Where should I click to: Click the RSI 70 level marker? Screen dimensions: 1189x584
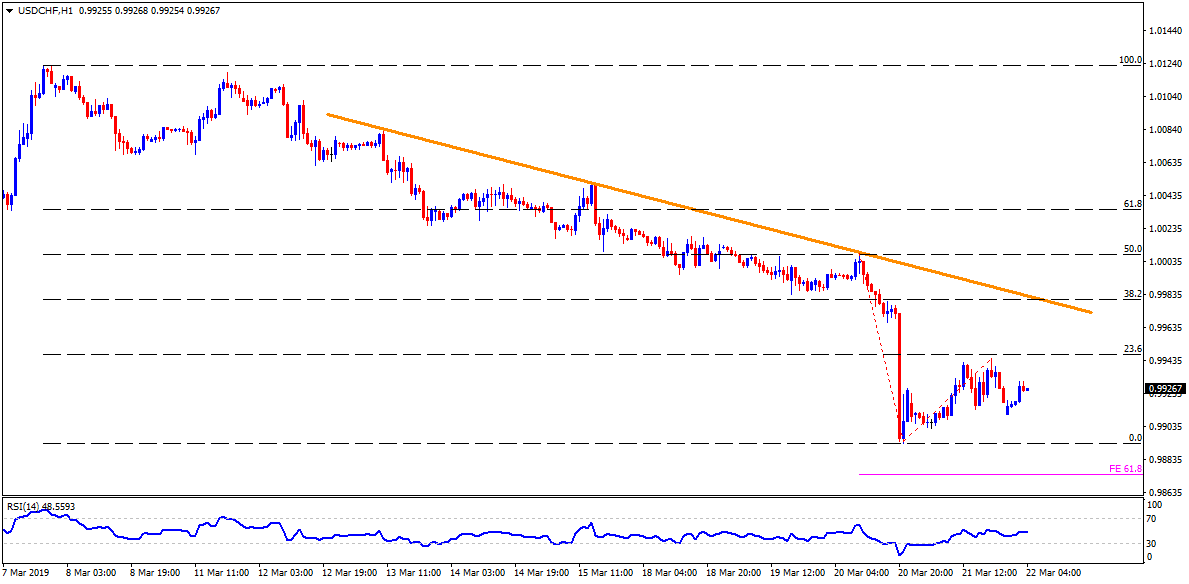click(x=1152, y=519)
